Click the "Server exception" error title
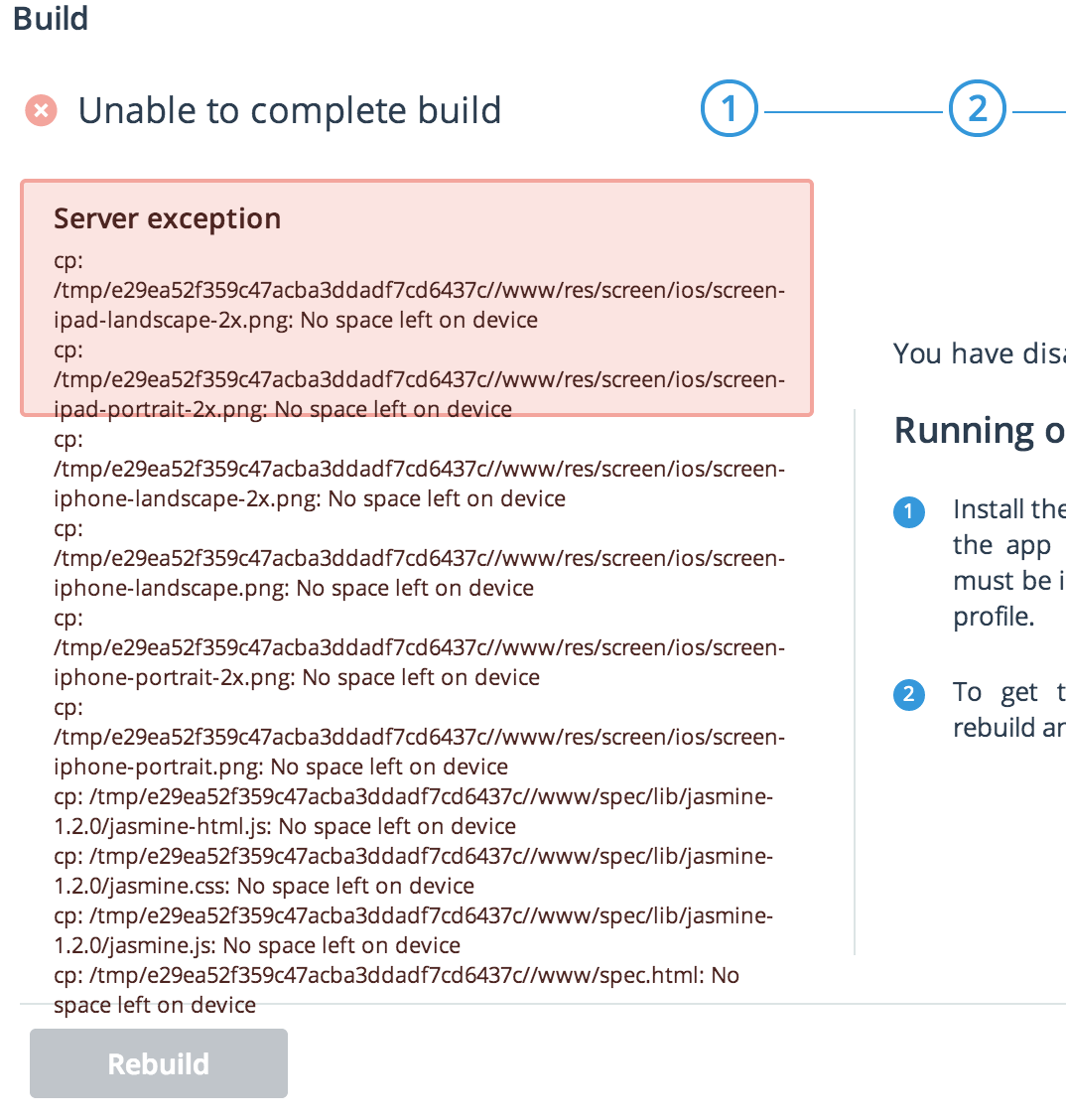Screen dimensions: 1066x1120 click(167, 218)
